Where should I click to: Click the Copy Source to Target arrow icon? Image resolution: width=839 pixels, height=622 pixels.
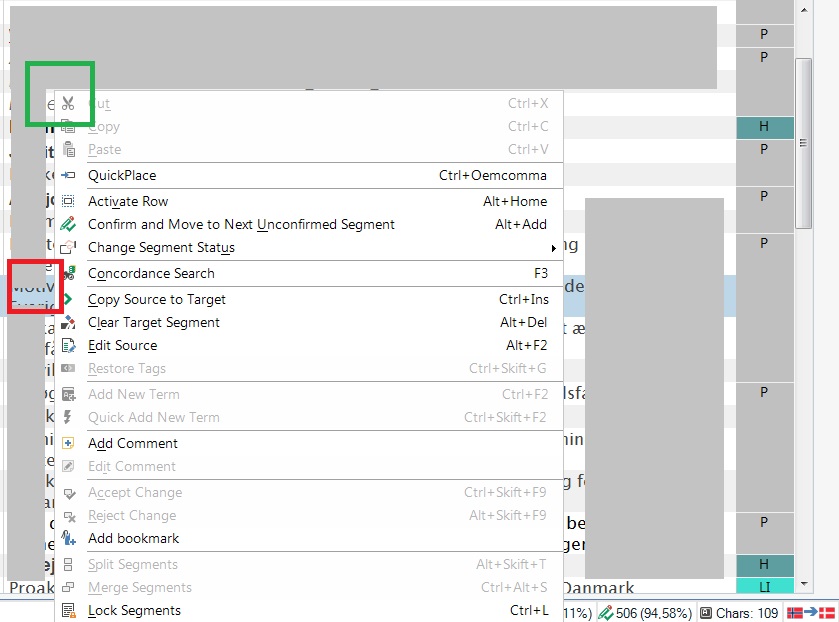[x=68, y=299]
